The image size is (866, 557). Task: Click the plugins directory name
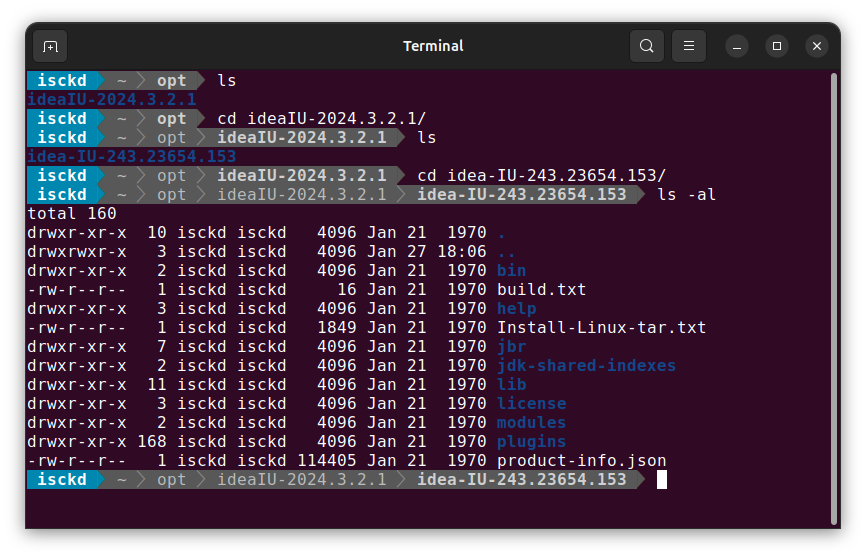[531, 442]
